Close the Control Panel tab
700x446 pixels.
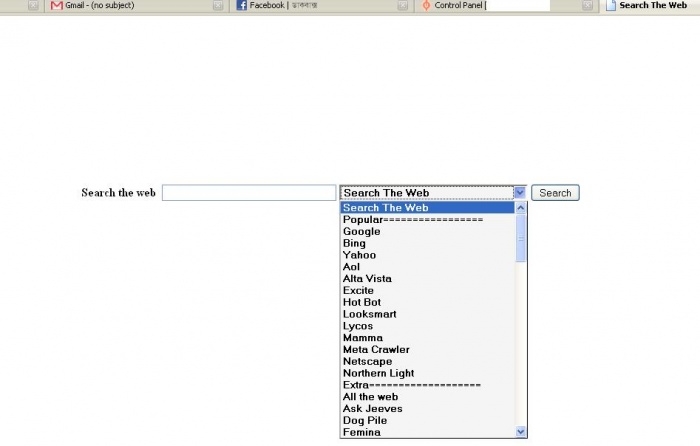pyautogui.click(x=588, y=5)
